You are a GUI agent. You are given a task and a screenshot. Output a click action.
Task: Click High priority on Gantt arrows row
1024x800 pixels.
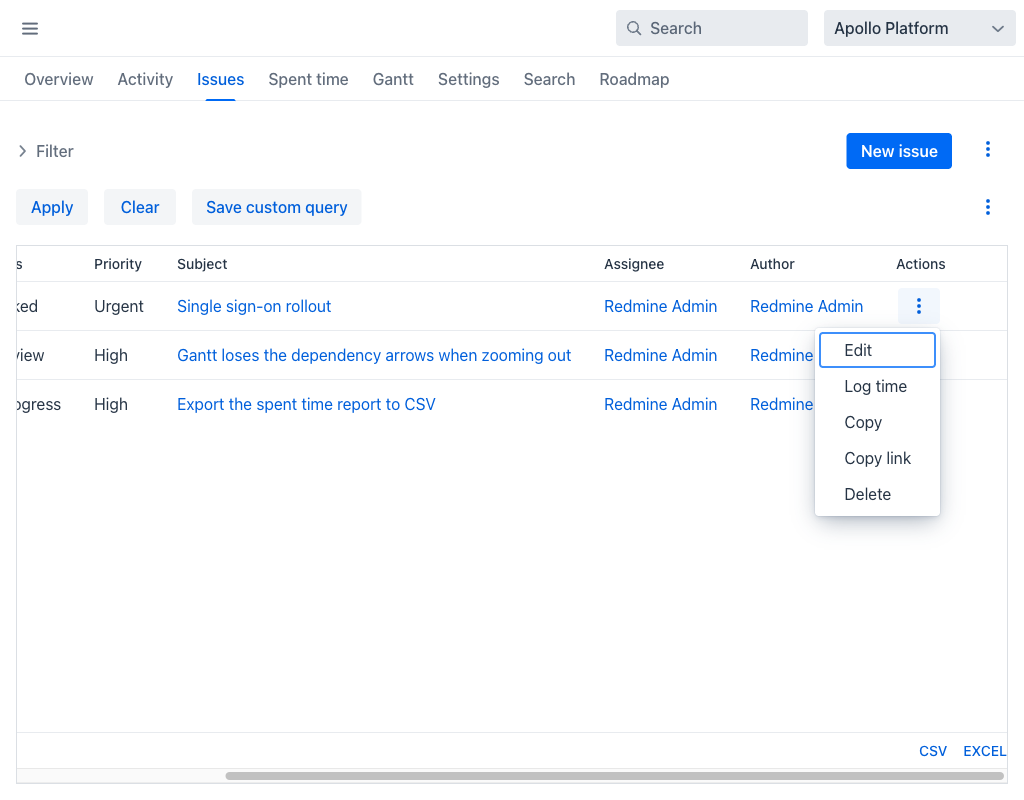pos(110,355)
